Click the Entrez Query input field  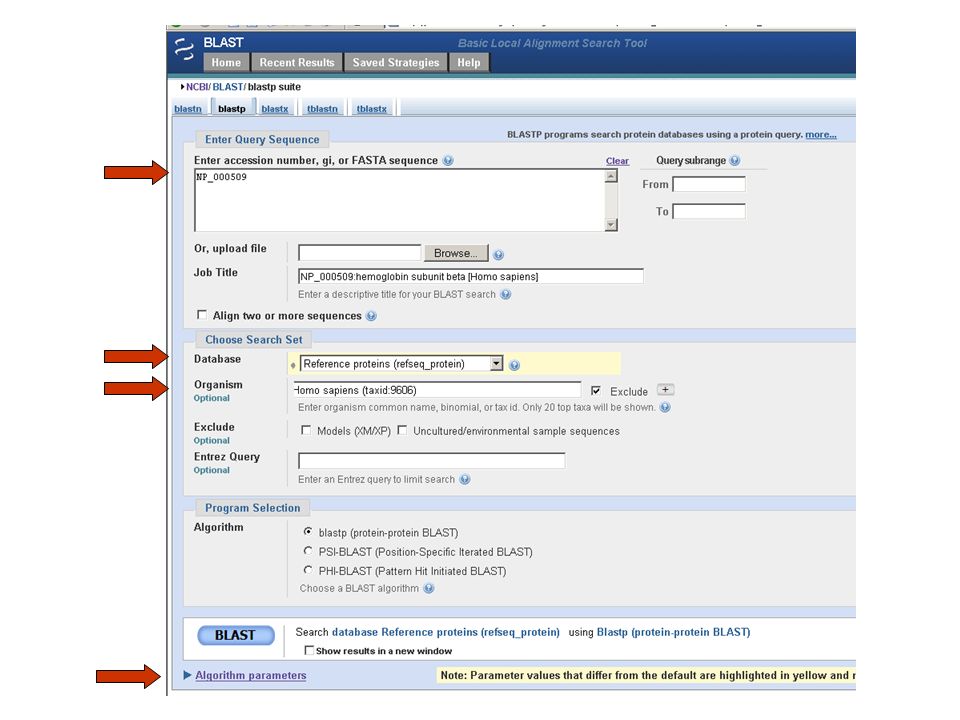(432, 461)
